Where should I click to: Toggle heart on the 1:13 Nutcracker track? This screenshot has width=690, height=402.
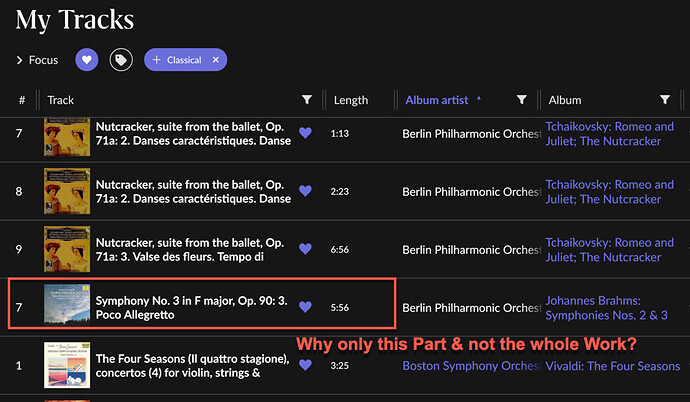(305, 133)
